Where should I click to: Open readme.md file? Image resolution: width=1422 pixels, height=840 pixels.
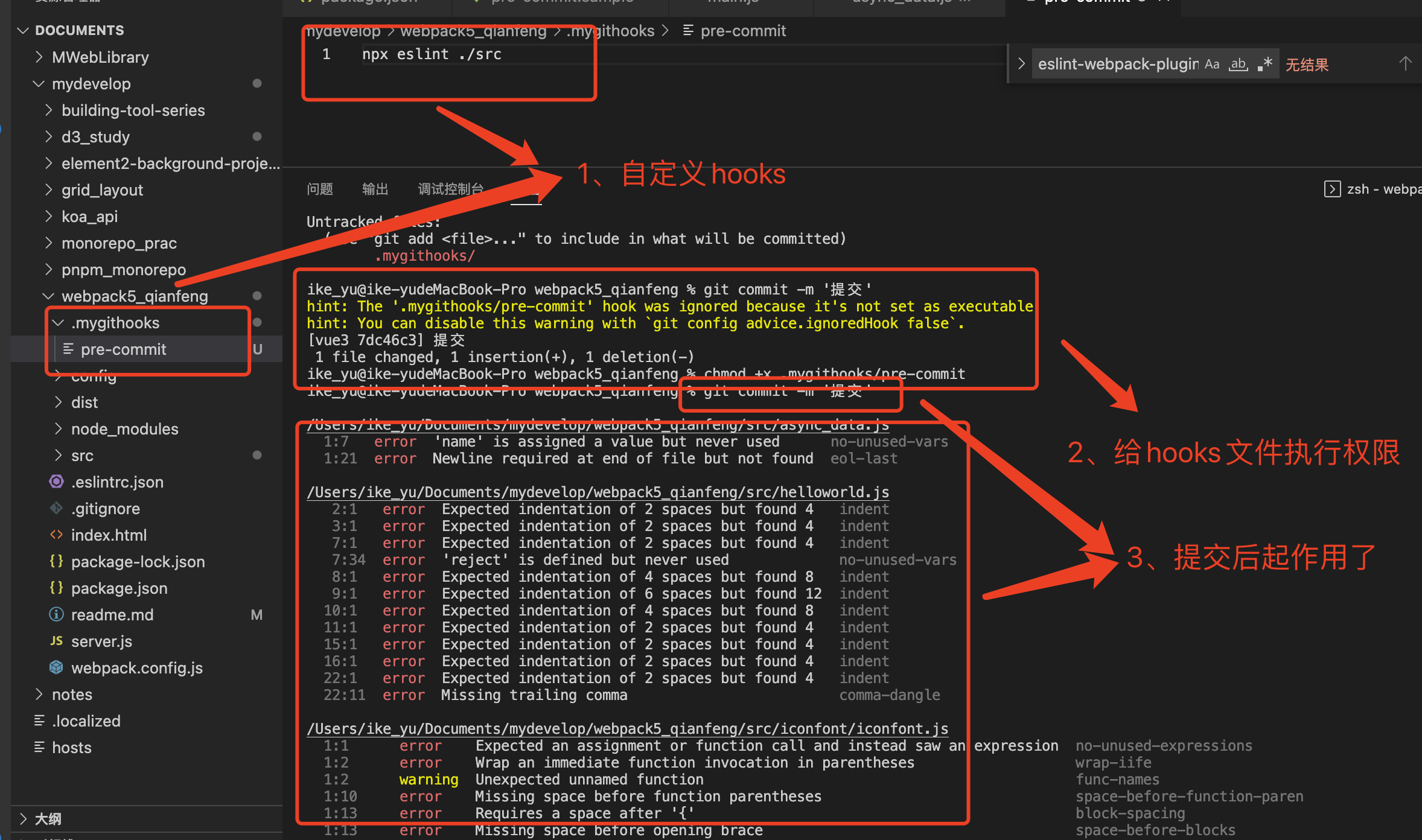(112, 615)
